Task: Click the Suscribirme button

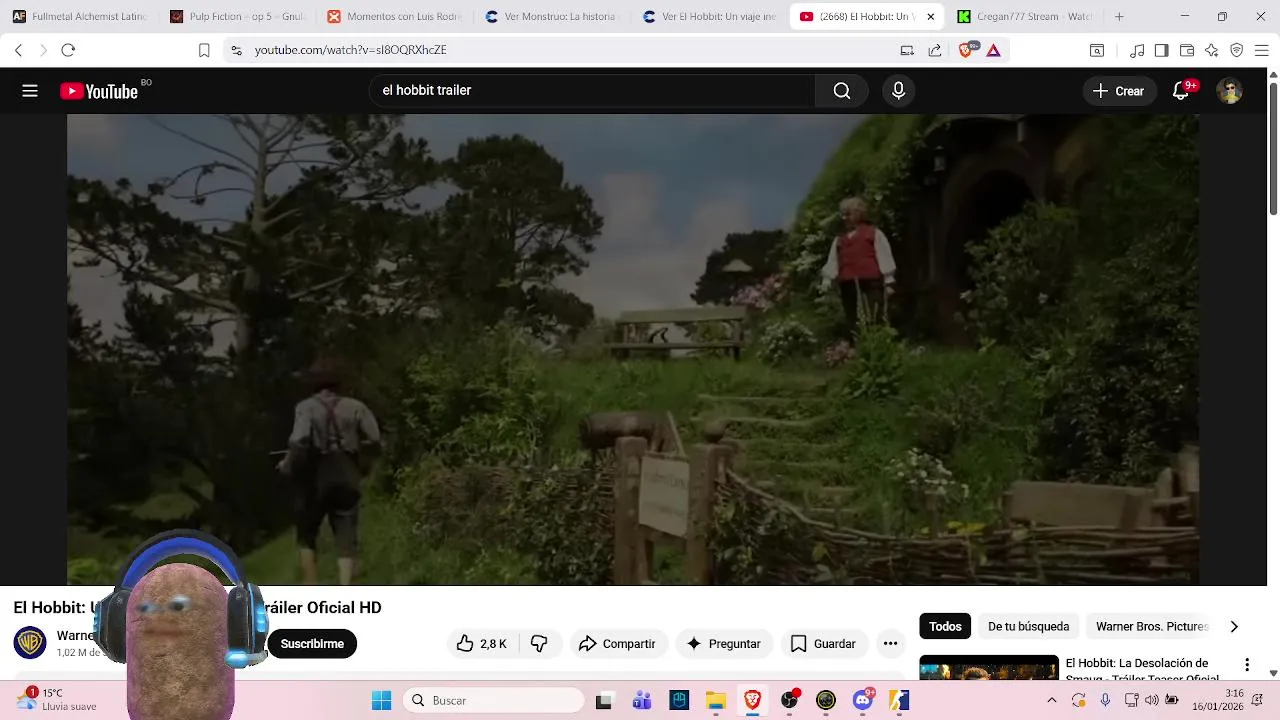Action: click(x=312, y=644)
